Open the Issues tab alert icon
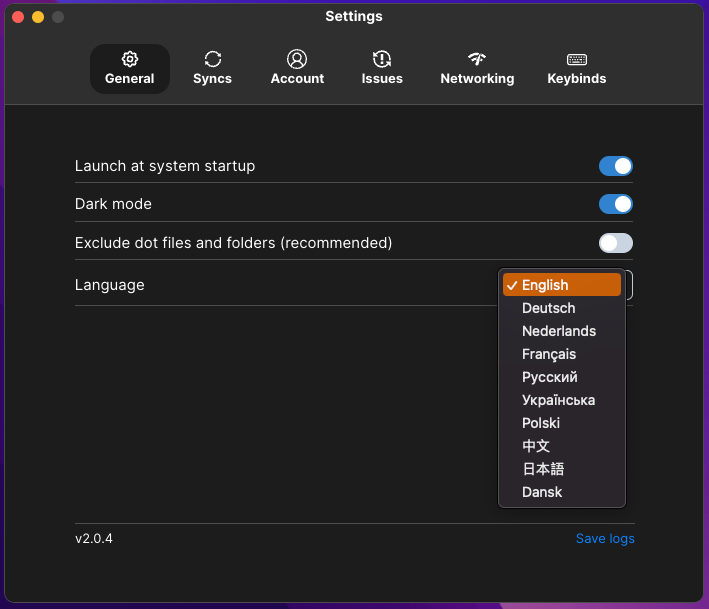 point(382,59)
